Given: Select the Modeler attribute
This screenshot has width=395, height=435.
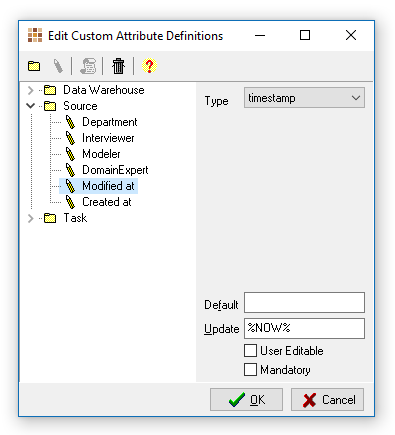Looking at the screenshot, I should (101, 154).
